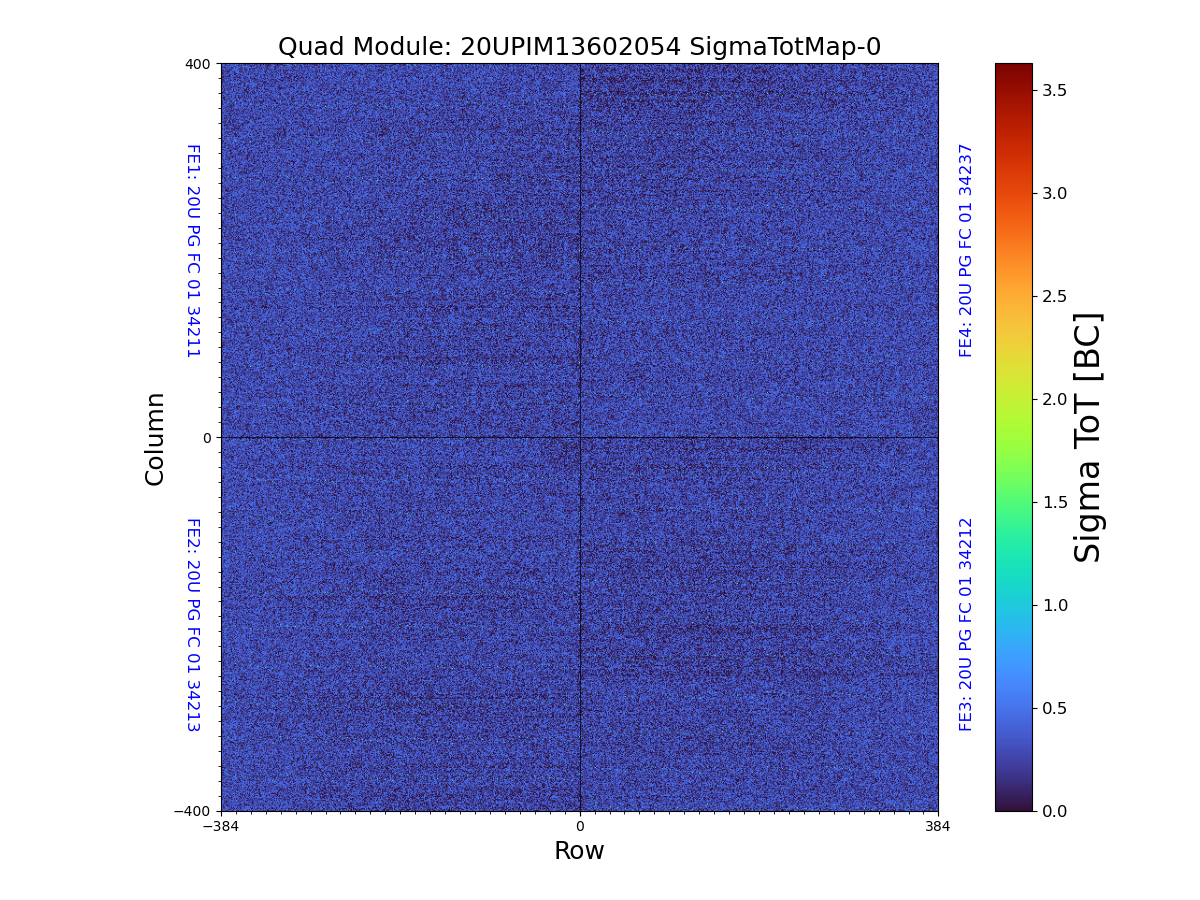Click the 3.5 tick label on colorbar
Image resolution: width=1200 pixels, height=900 pixels.
(1055, 90)
